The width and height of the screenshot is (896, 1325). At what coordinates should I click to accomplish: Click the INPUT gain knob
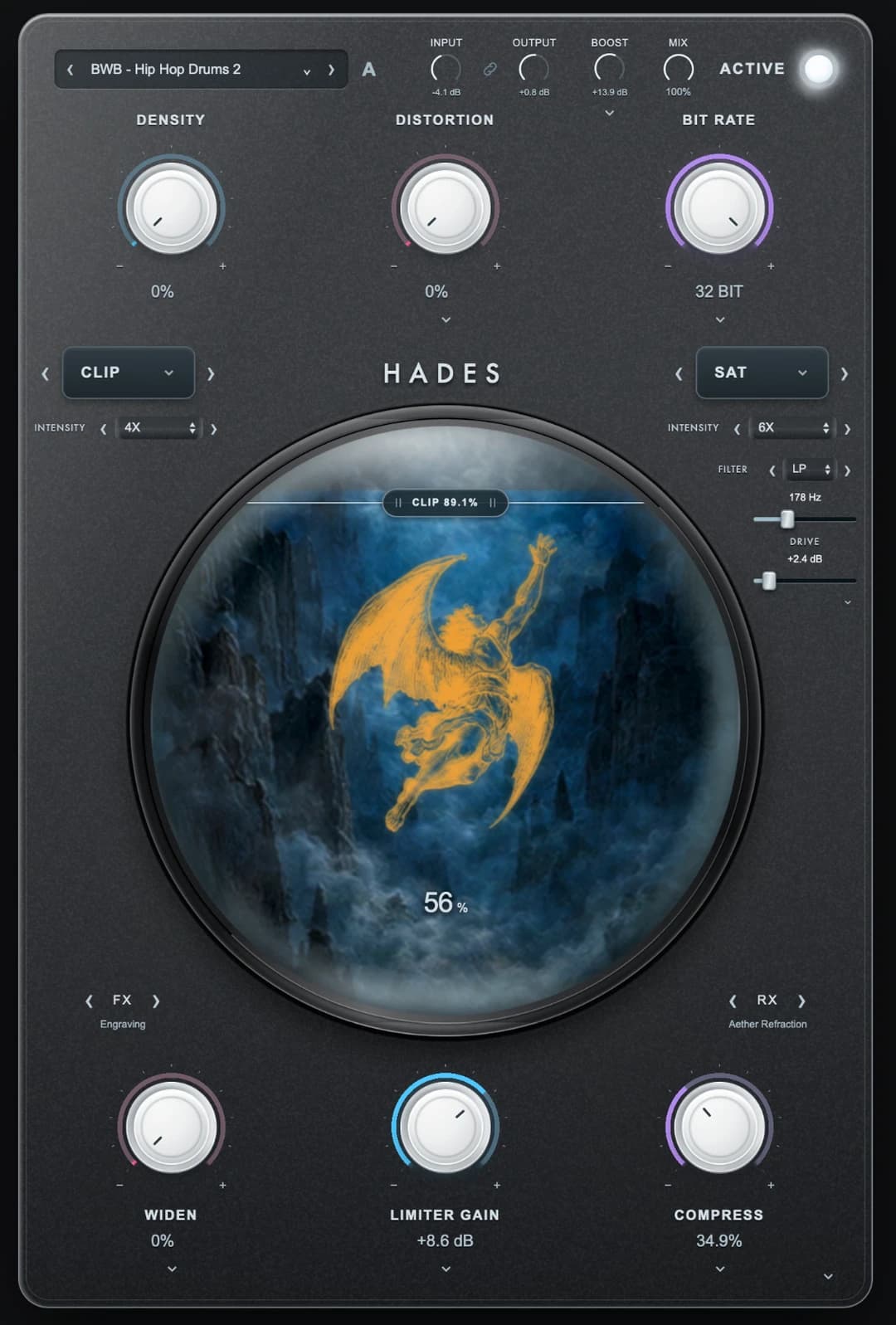tap(446, 69)
